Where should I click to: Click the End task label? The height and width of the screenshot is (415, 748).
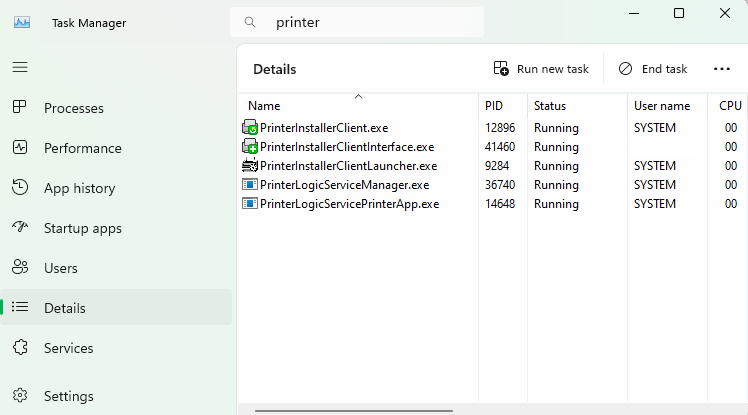click(x=665, y=69)
